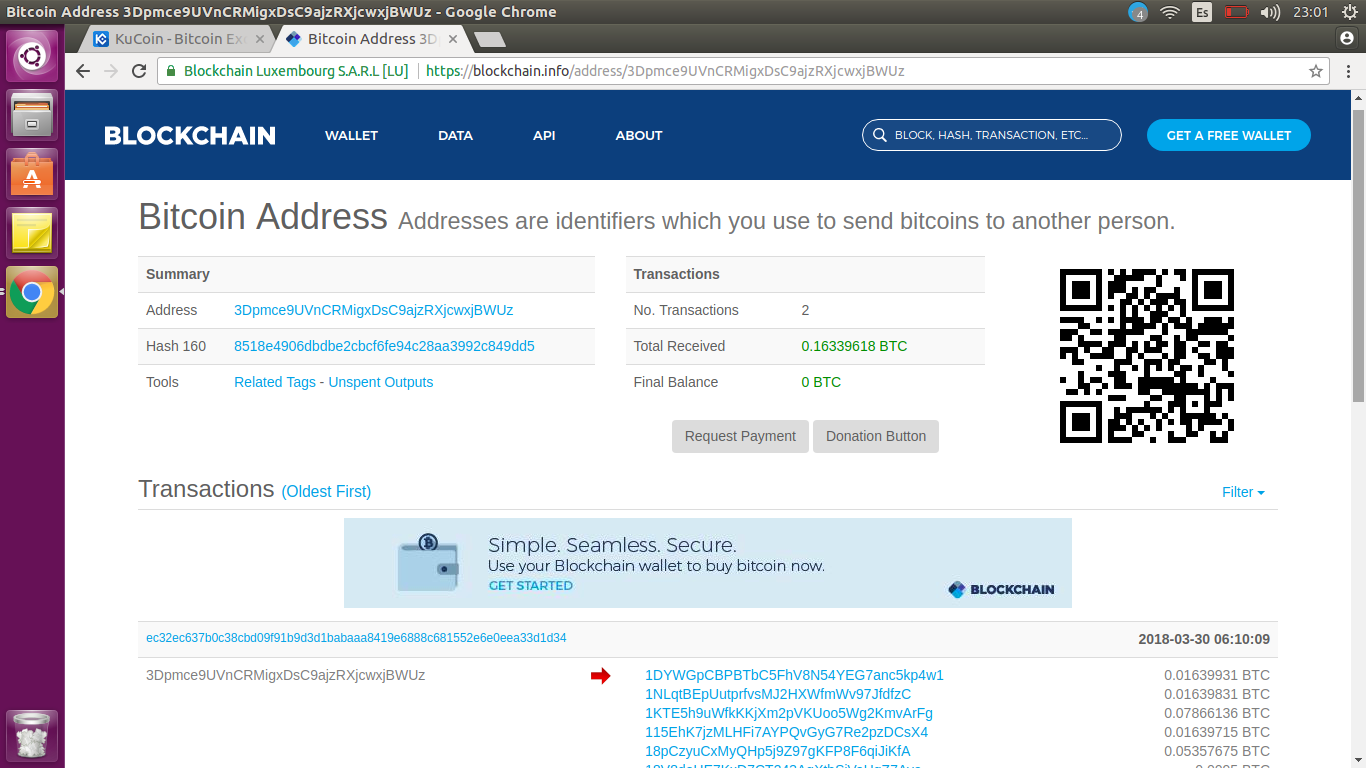The width and height of the screenshot is (1366, 768).
Task: Click the browser forward arrow
Action: click(x=111, y=71)
